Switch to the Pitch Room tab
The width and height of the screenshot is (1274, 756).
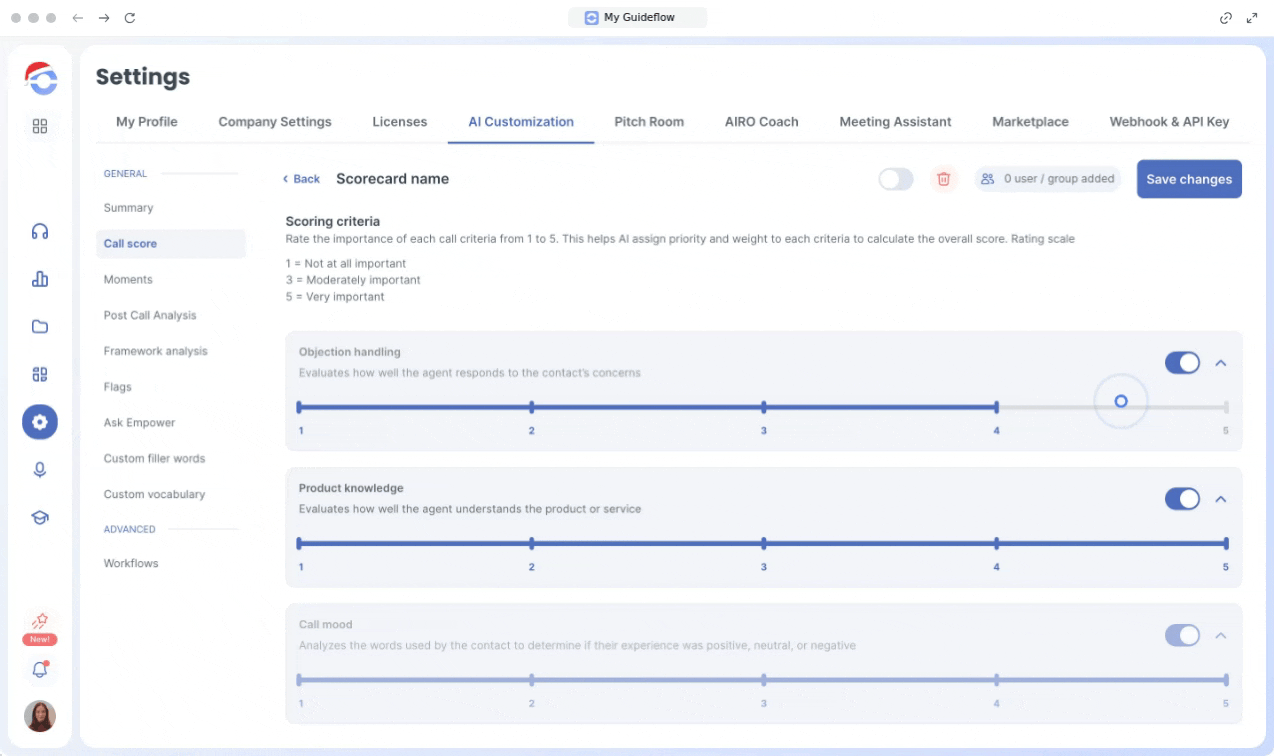tap(649, 122)
